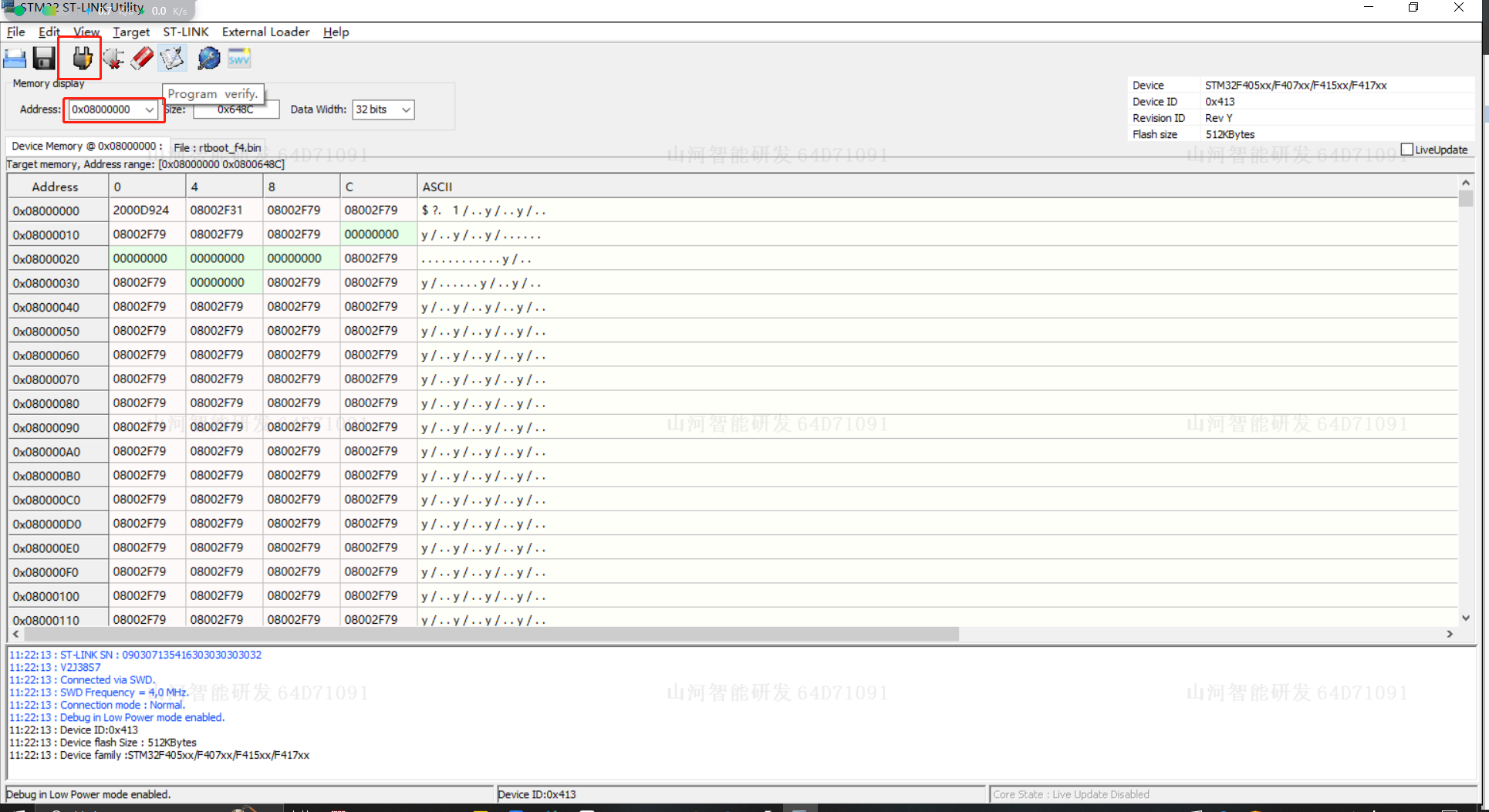Enable the LiveUpdate checkbox
Screen dimensions: 1489x812
click(1407, 150)
